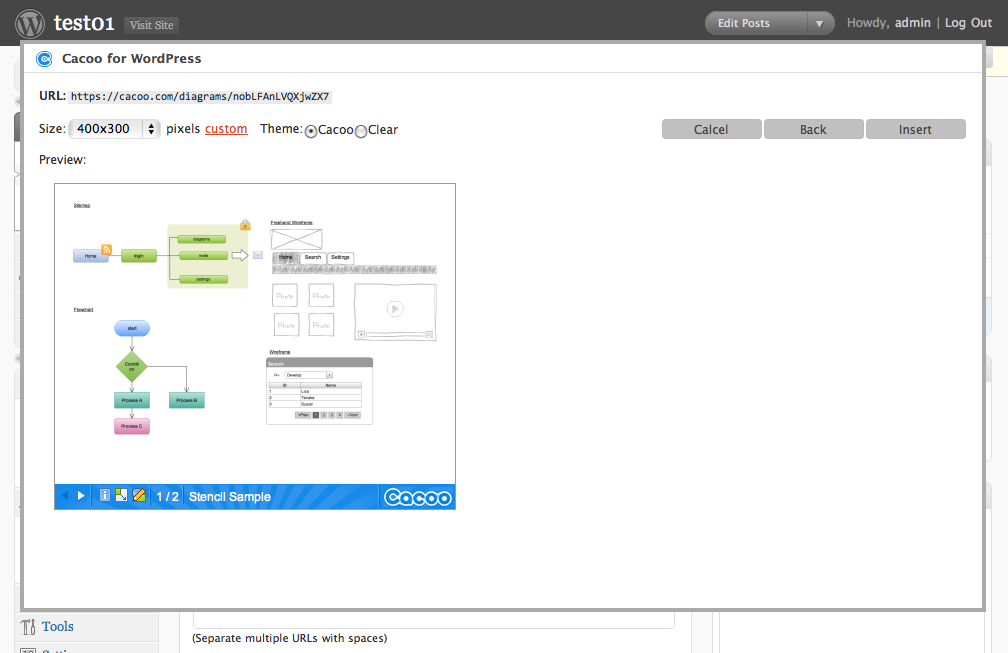Image resolution: width=1008 pixels, height=653 pixels.
Task: Click the admin profile link
Action: coord(913,22)
